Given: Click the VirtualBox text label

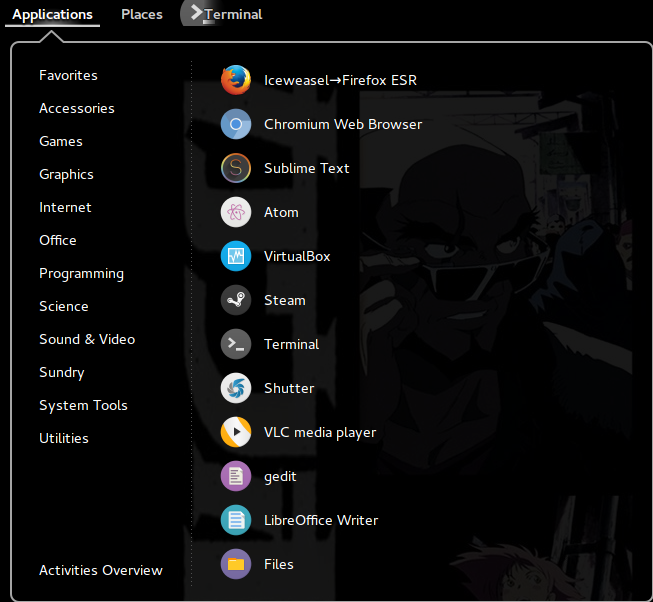Looking at the screenshot, I should pyautogui.click(x=297, y=256).
